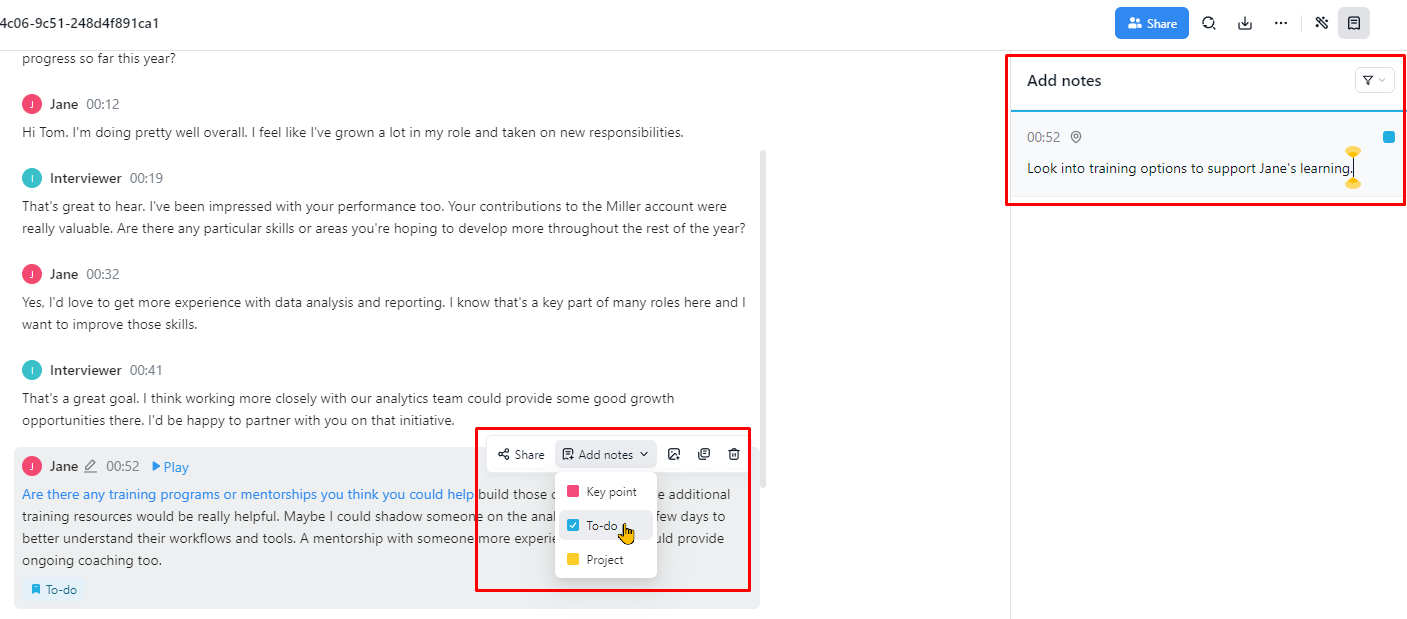Click the find and replace search icon
Viewport: 1407px width, 619px height.
point(1209,23)
